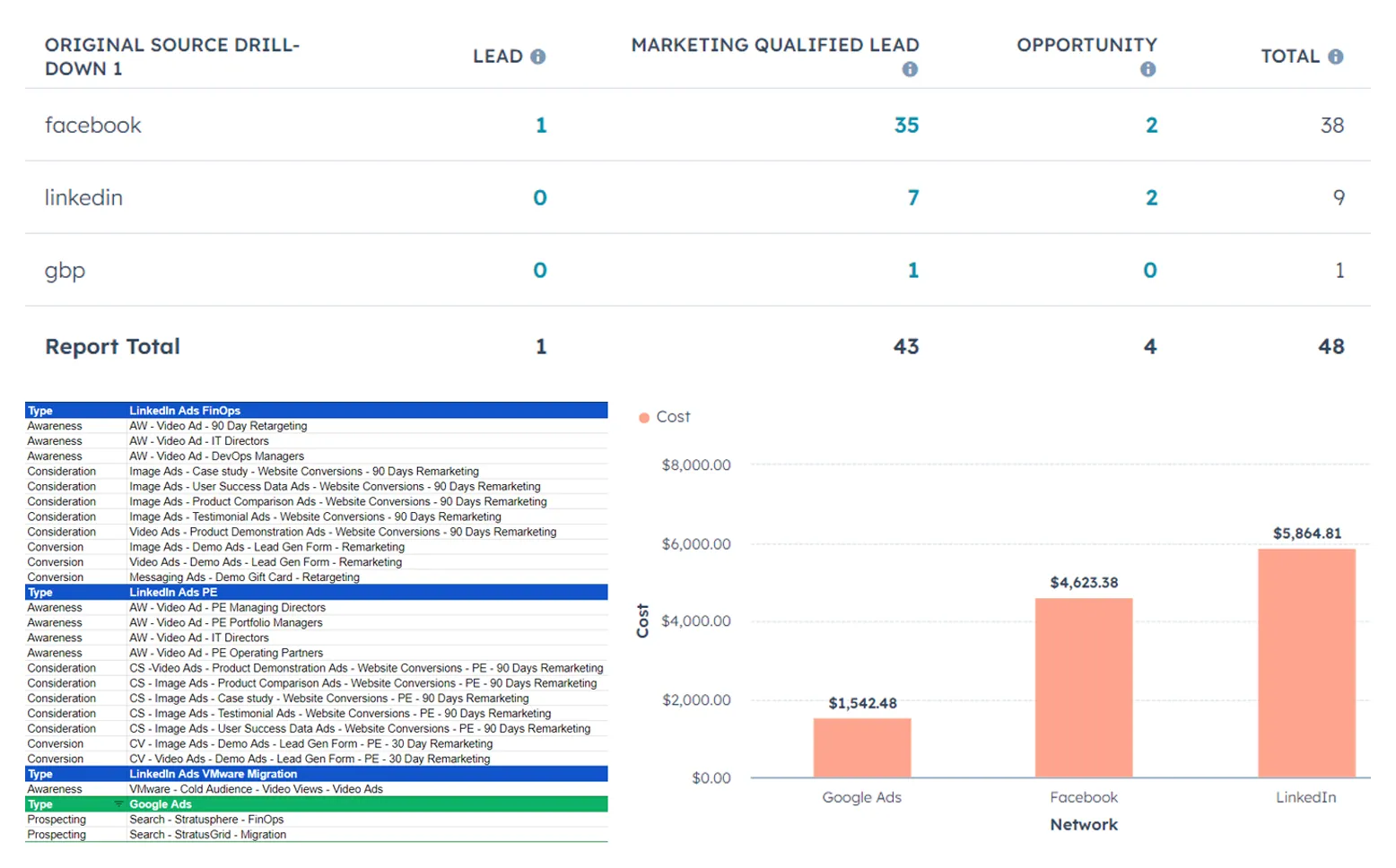Viewport: 1396px width, 868px height.
Task: Click the $1,542.48 Google Ads value label
Action: 862,703
